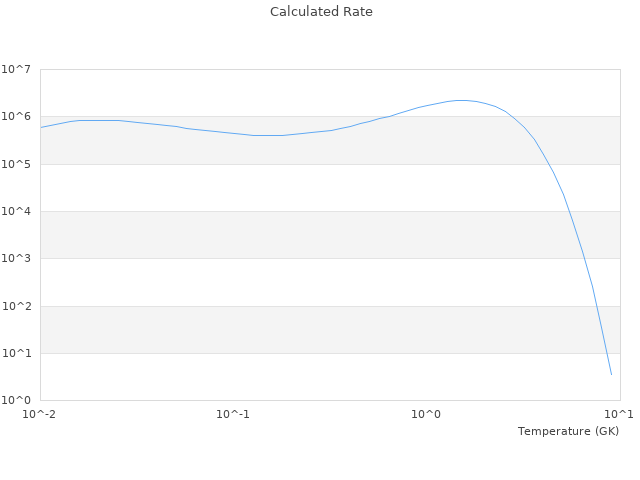Click the 10^7 y-axis tick label
The image size is (640, 480).
click(16, 70)
